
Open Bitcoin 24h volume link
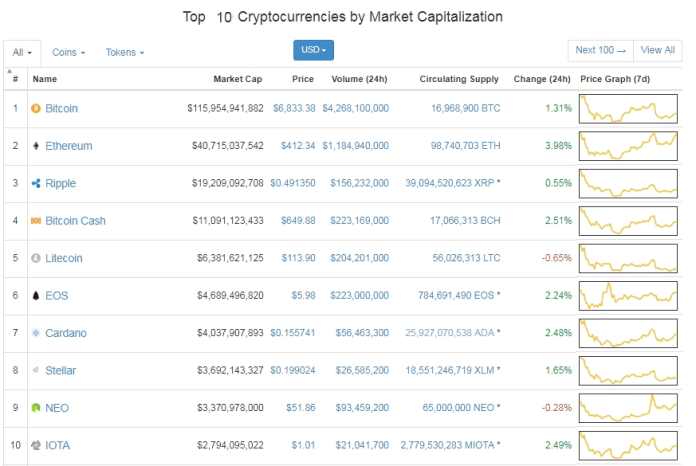coord(355,108)
